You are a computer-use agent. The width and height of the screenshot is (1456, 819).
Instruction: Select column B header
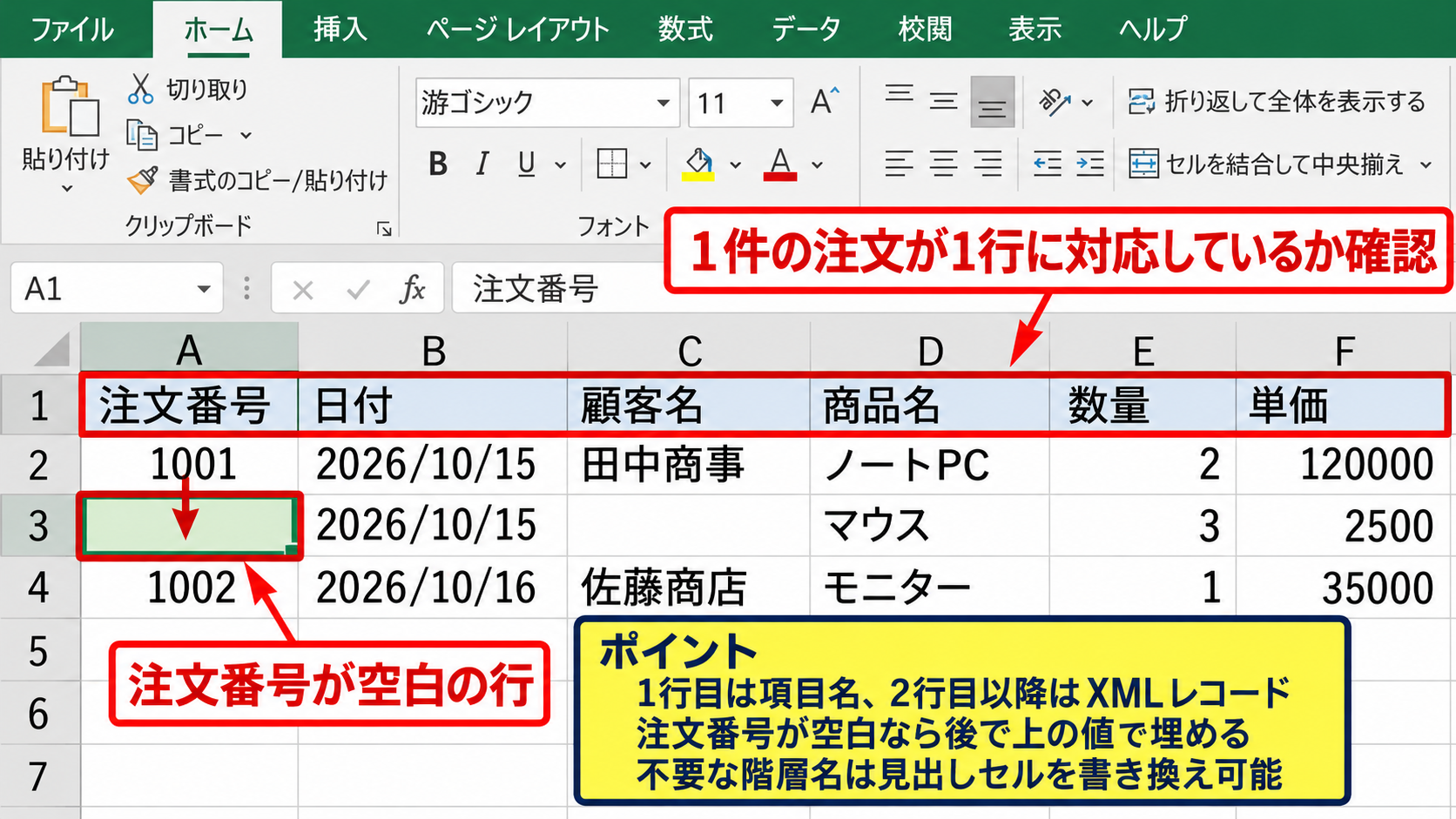tap(433, 350)
